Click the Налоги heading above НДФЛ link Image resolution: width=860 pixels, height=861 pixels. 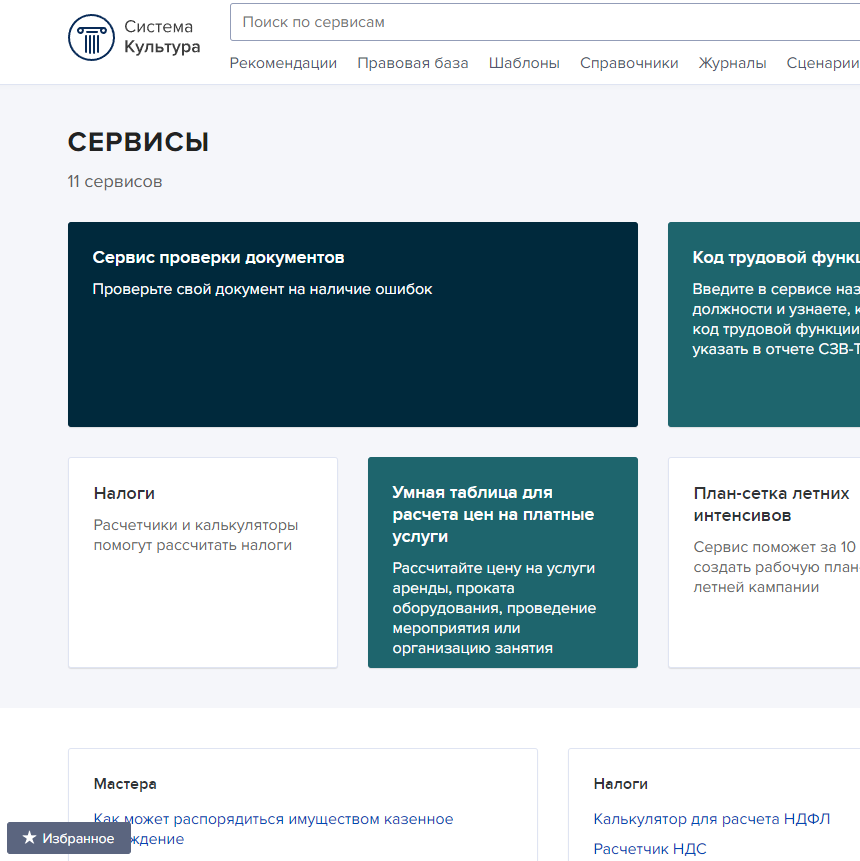(621, 784)
